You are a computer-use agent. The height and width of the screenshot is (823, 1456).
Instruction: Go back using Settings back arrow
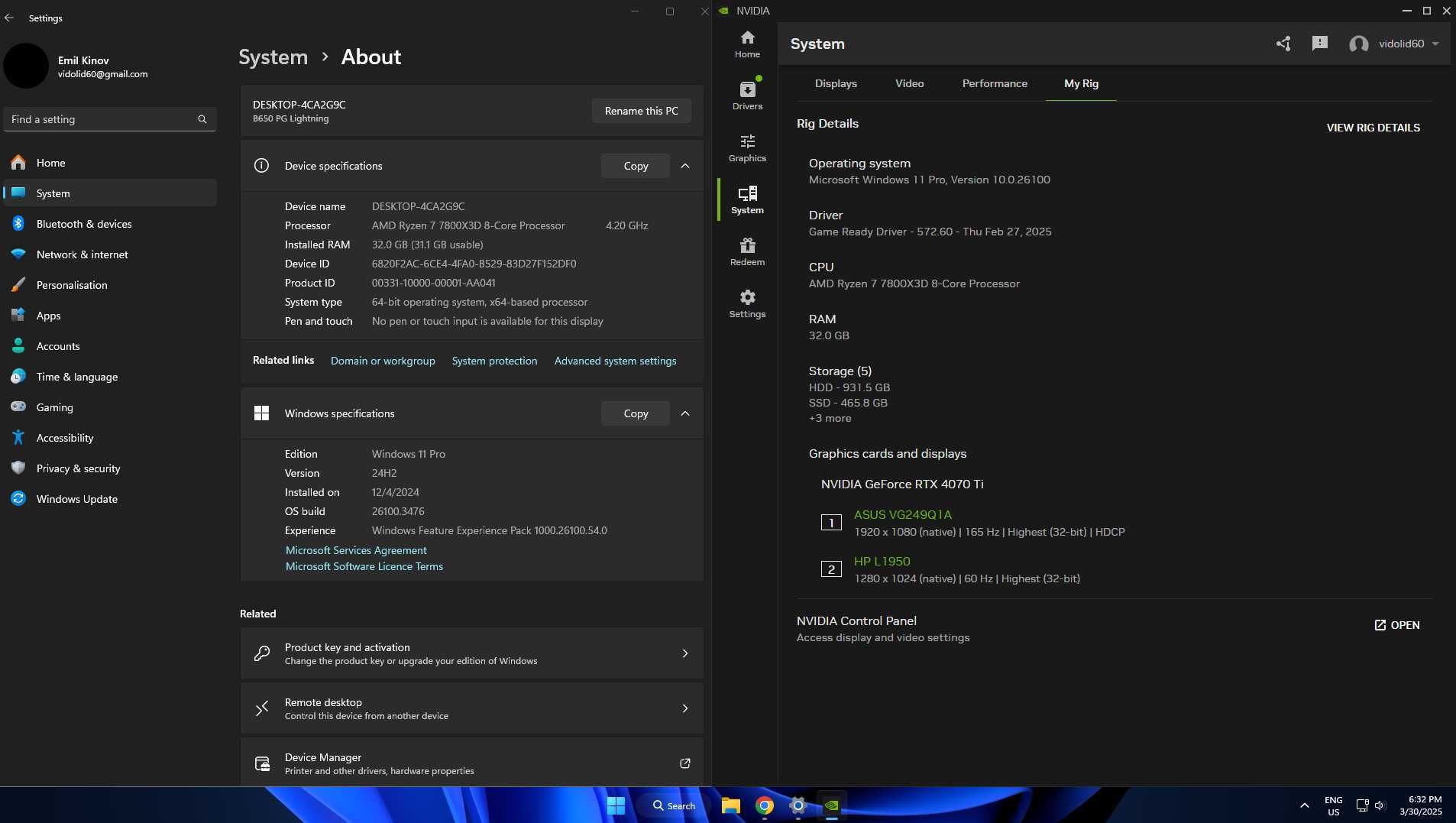pos(9,18)
